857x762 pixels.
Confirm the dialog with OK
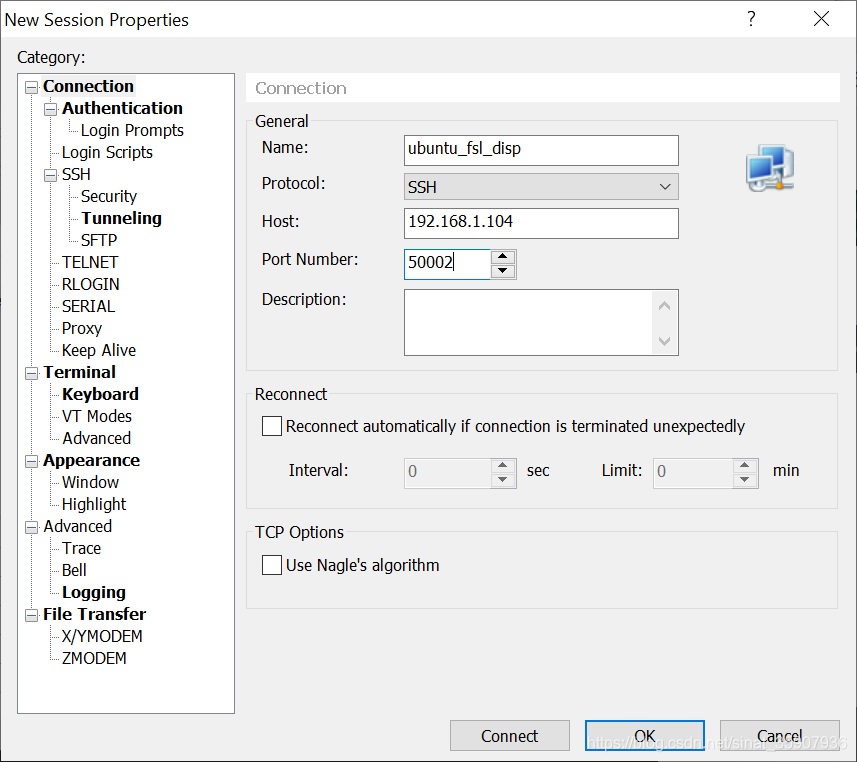point(645,736)
